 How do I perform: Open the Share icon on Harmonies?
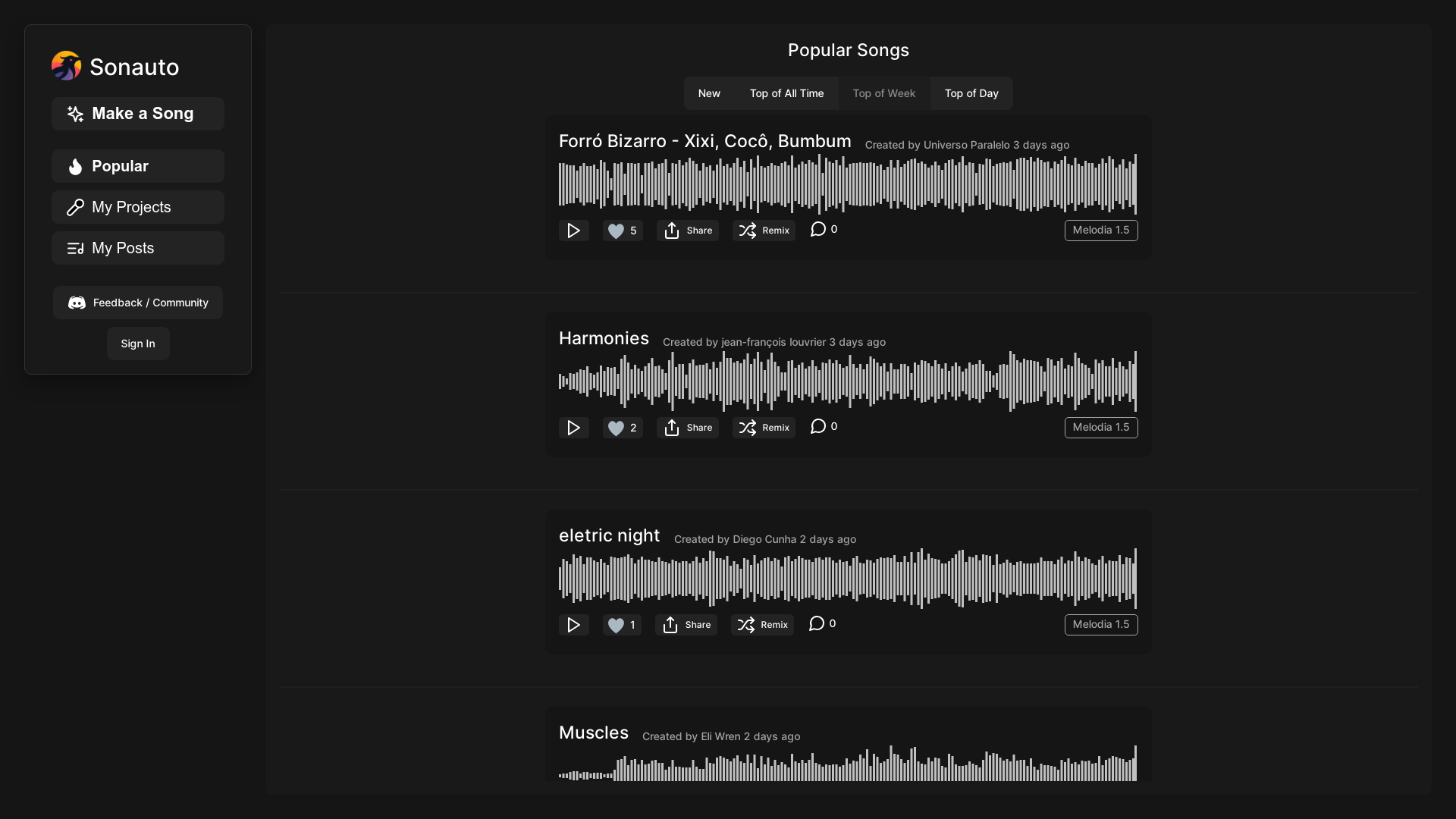click(x=671, y=427)
